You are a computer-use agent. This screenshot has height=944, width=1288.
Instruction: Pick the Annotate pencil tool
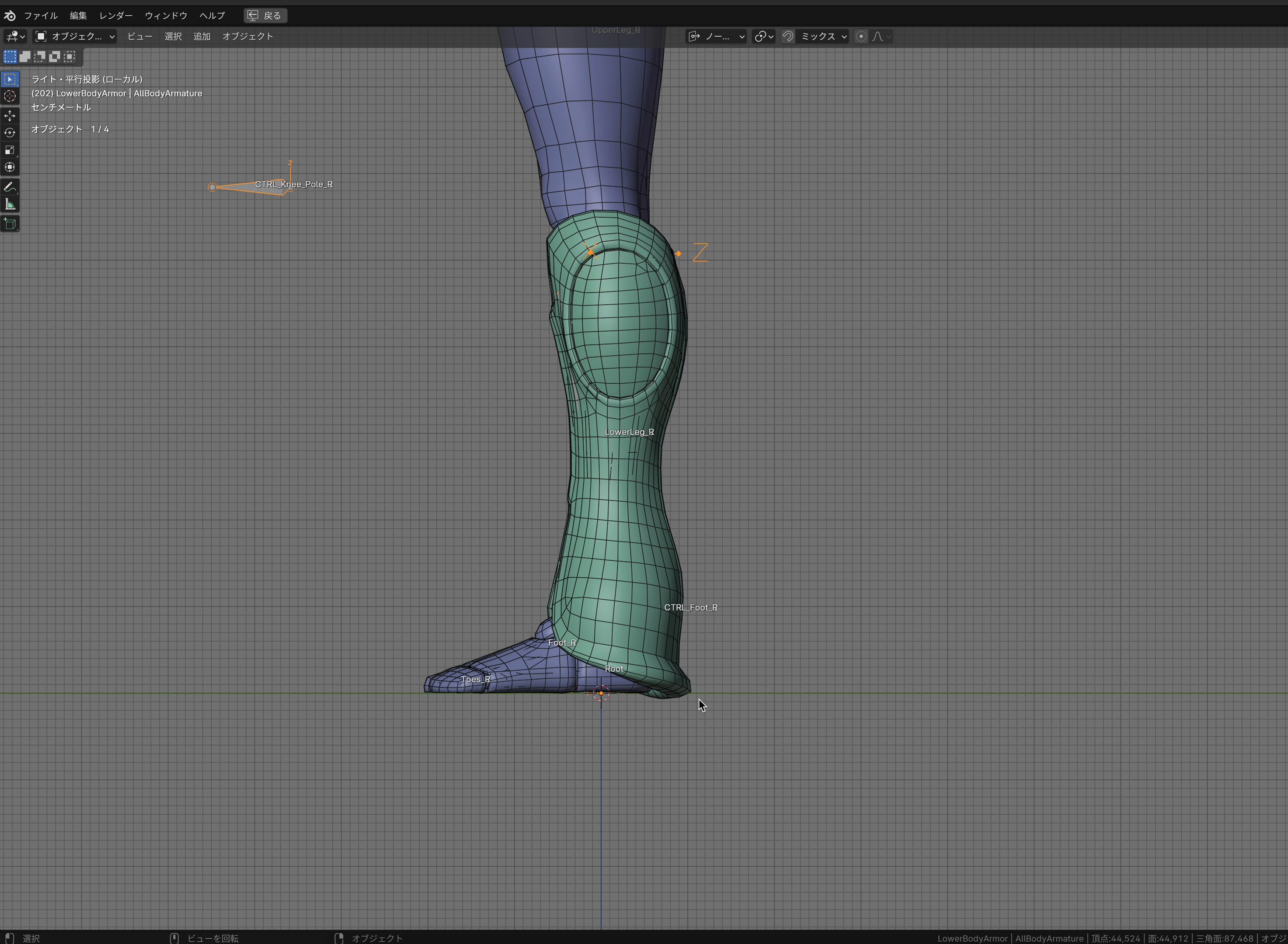[x=10, y=187]
